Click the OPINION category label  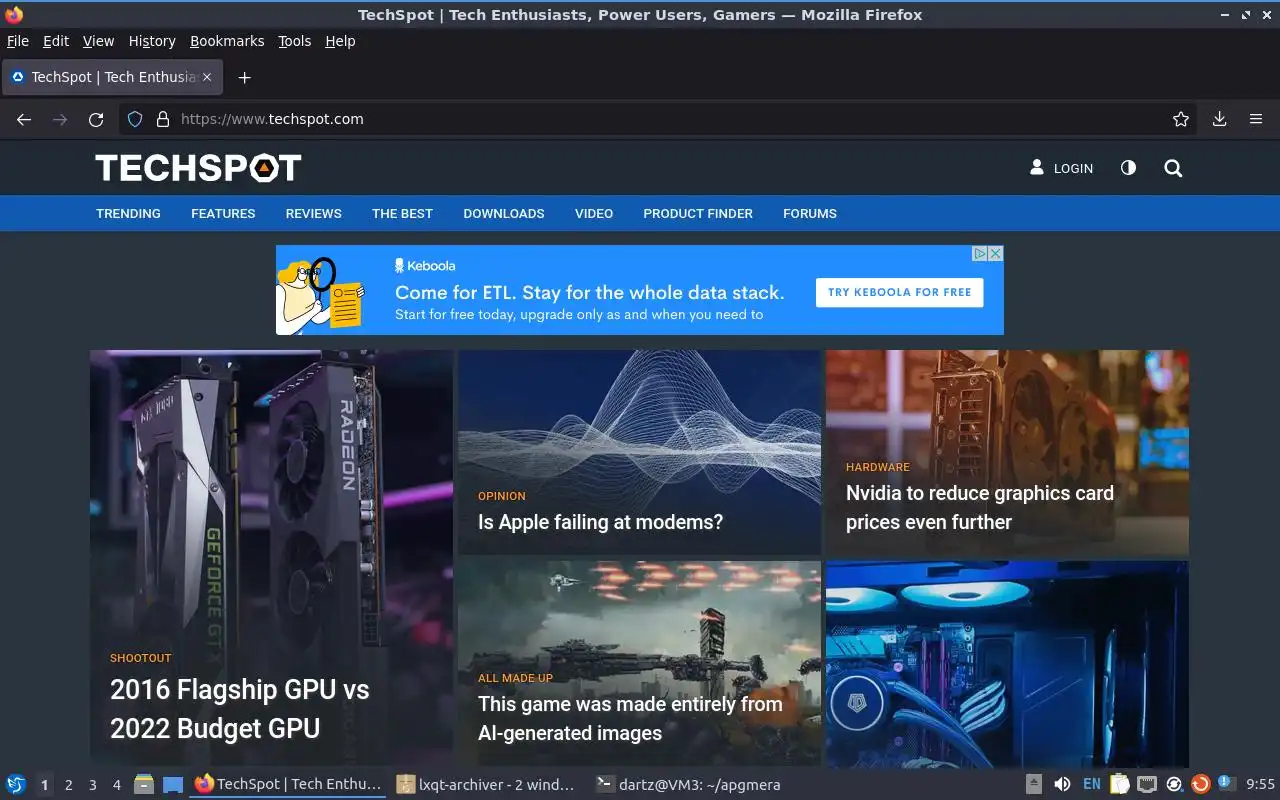click(502, 496)
